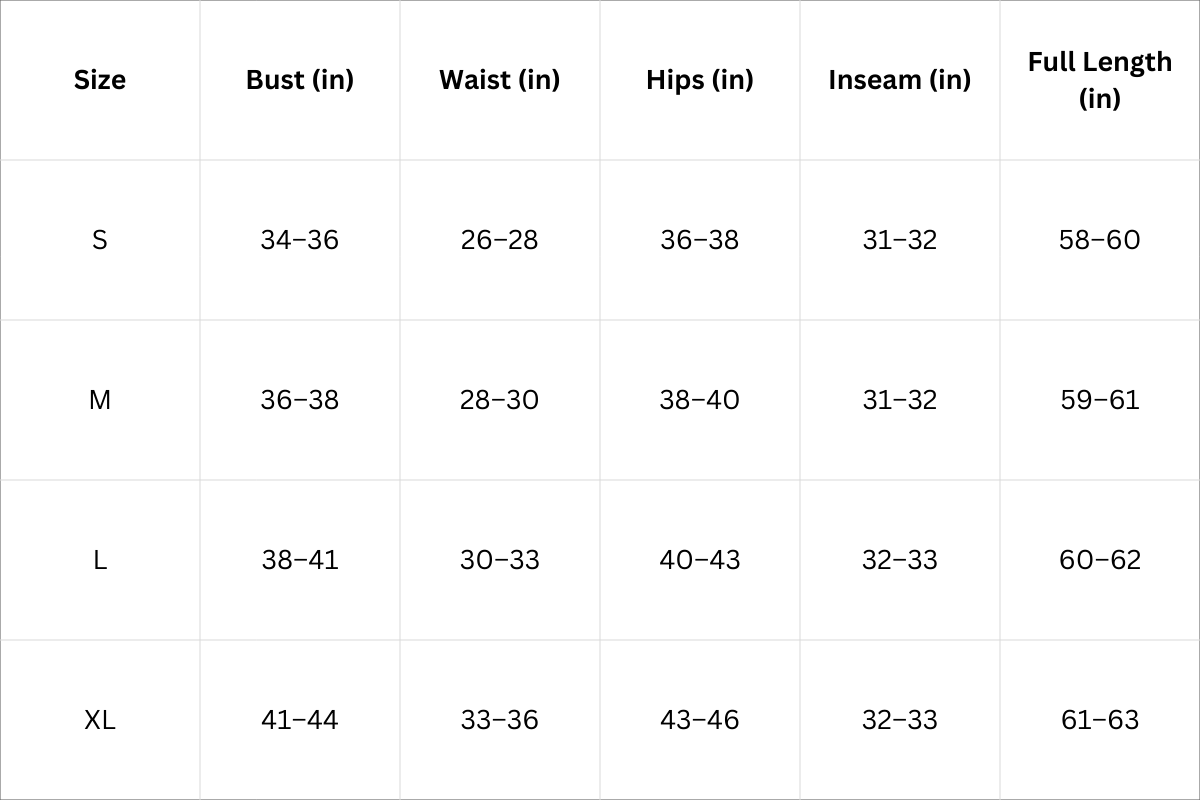Viewport: 1200px width, 800px height.
Task: Select the bust value 41–44
Action: point(300,720)
